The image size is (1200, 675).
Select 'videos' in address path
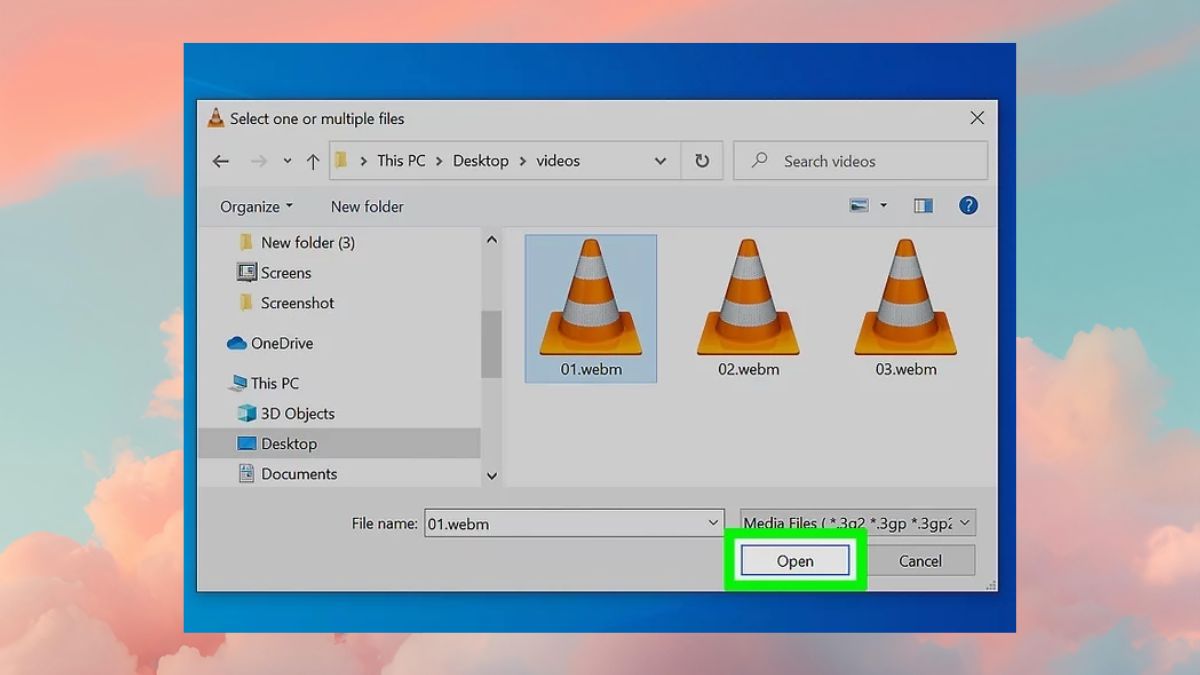(558, 161)
